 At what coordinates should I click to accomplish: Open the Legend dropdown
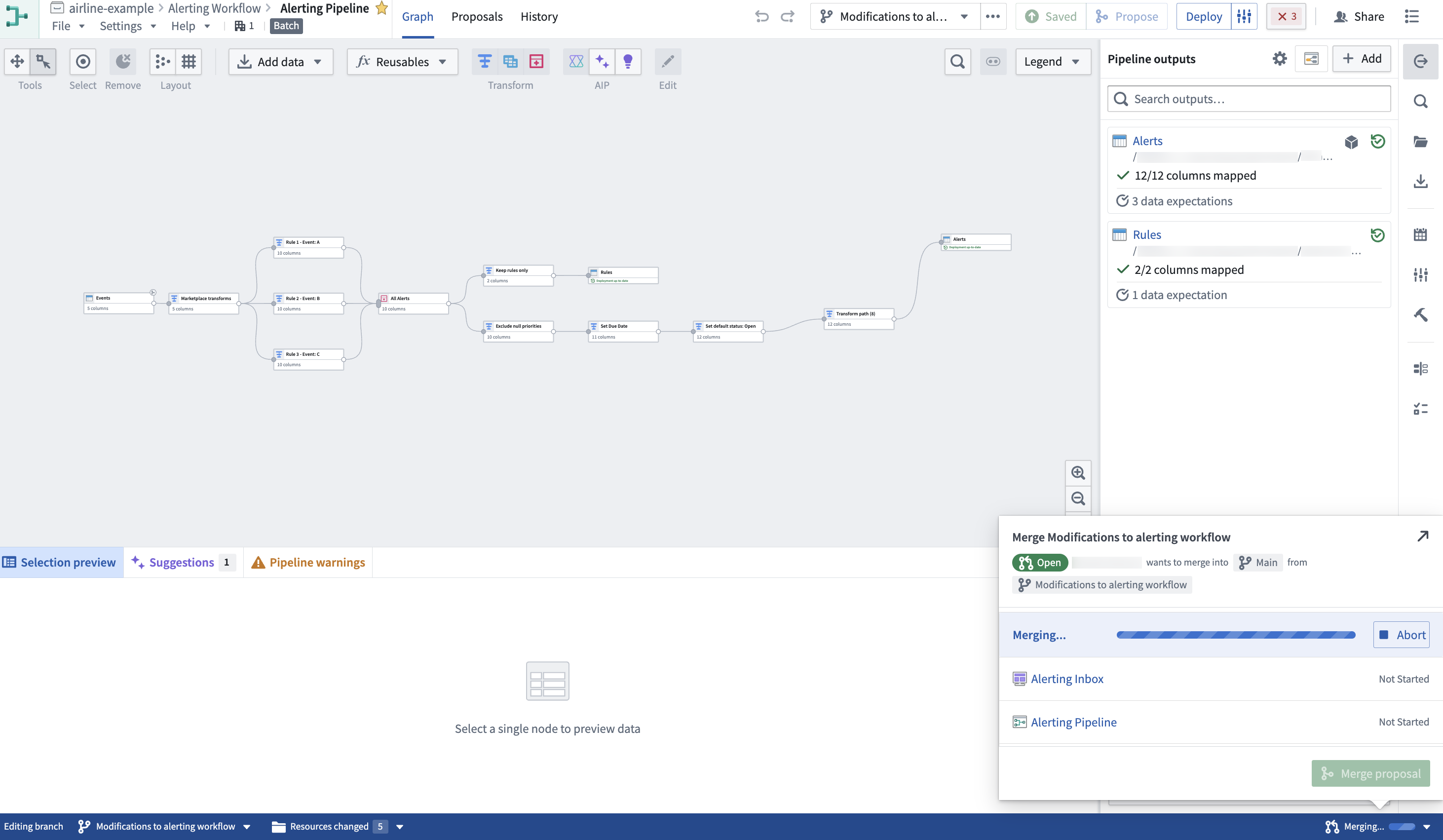pyautogui.click(x=1053, y=61)
